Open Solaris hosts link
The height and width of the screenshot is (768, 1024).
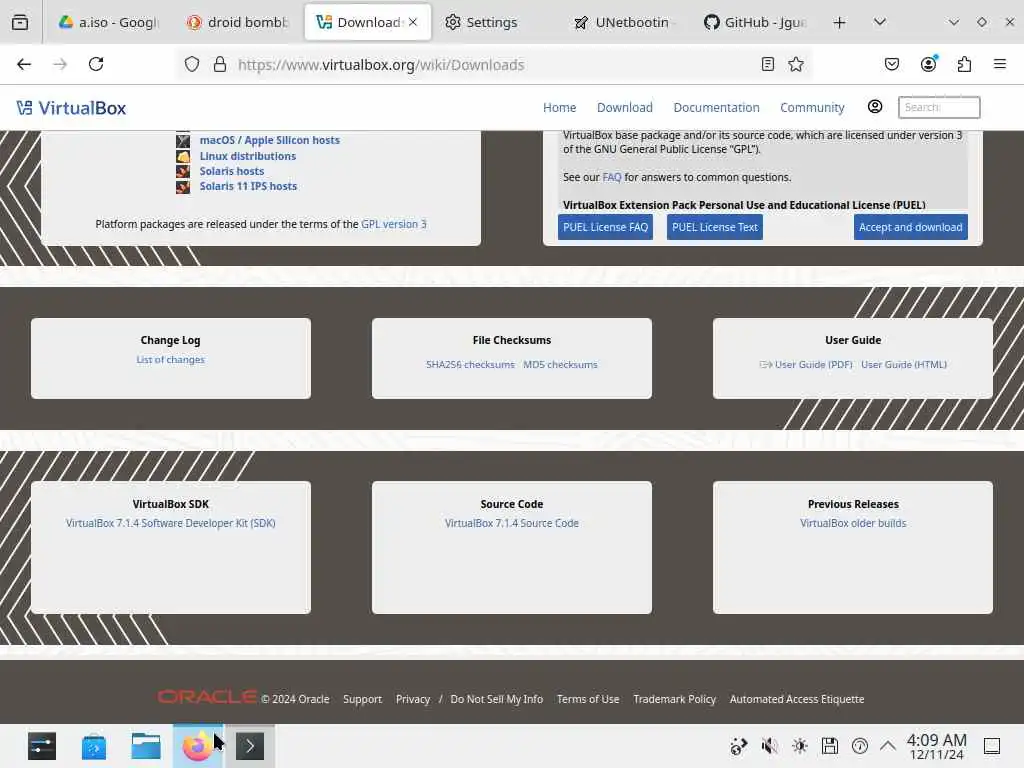point(232,171)
